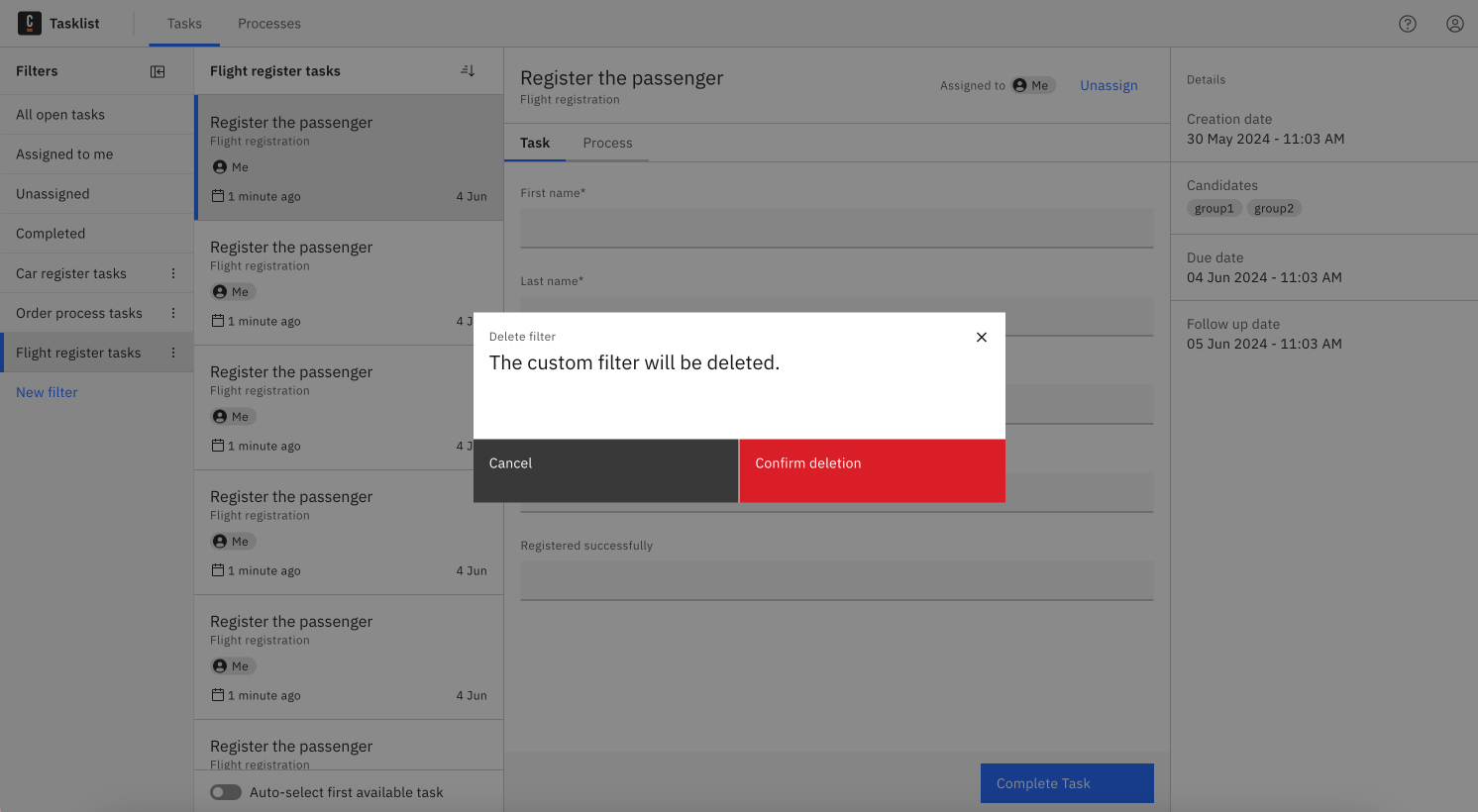Click the Camunda Tasklist logo
The height and width of the screenshot is (812, 1478).
pos(29,23)
